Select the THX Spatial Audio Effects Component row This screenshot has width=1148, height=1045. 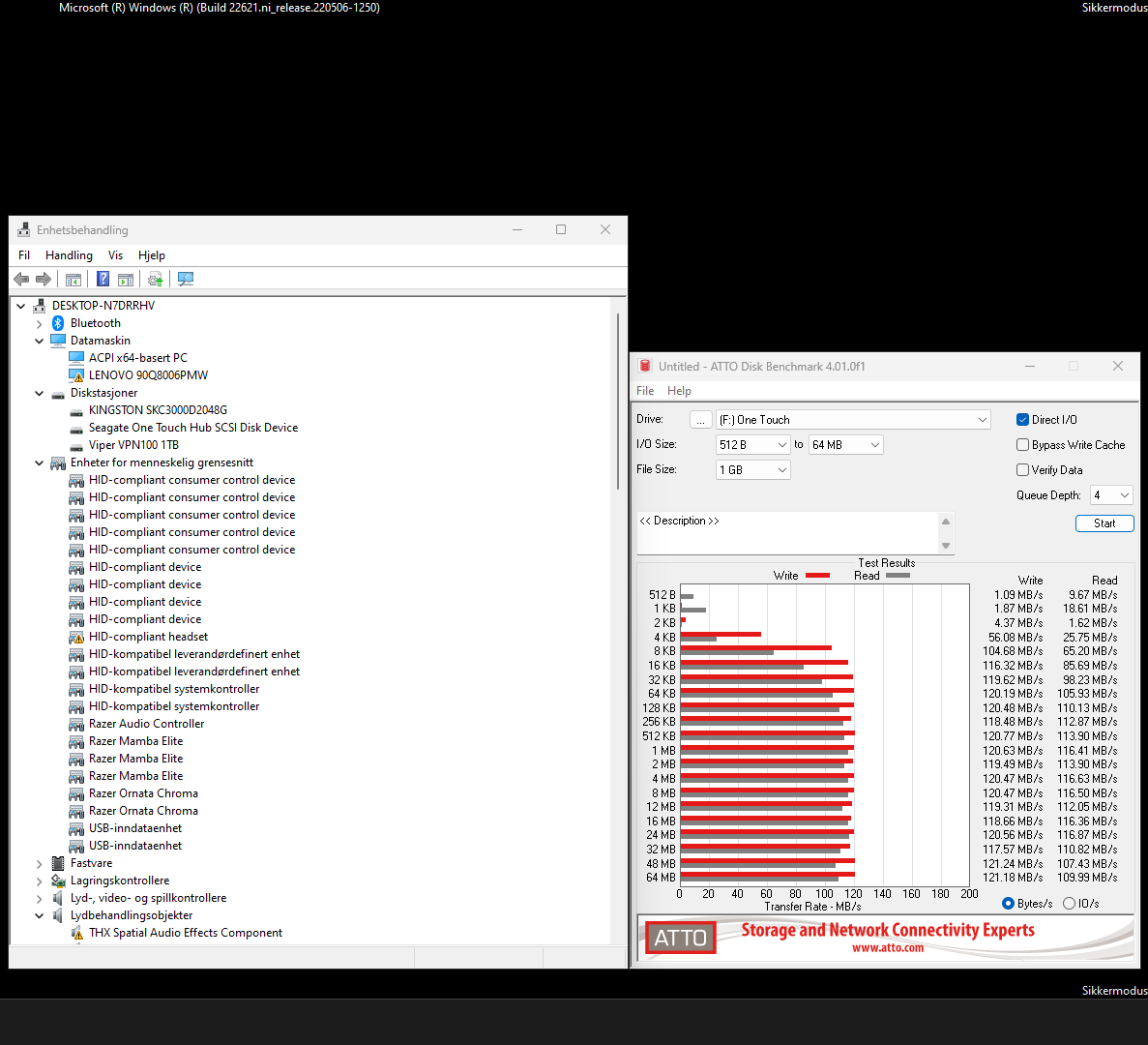click(x=186, y=933)
